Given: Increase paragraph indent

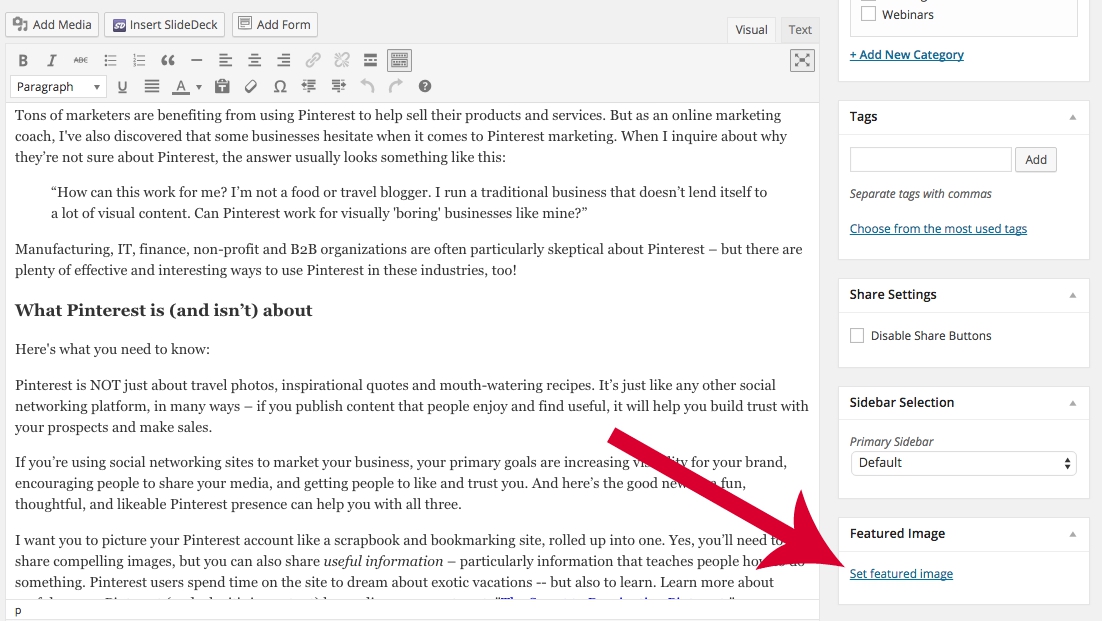Looking at the screenshot, I should 338,86.
